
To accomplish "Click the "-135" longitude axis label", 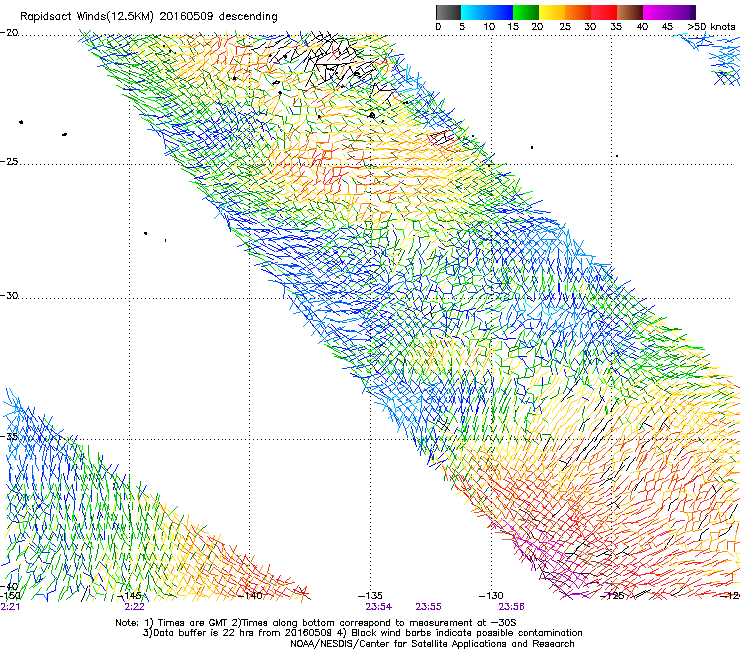I will pyautogui.click(x=370, y=595).
